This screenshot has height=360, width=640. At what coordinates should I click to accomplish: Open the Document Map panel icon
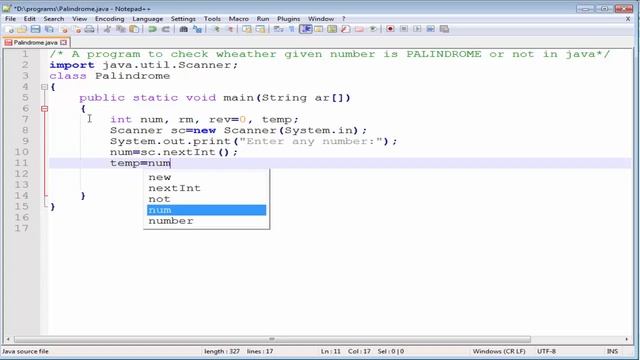point(332,29)
